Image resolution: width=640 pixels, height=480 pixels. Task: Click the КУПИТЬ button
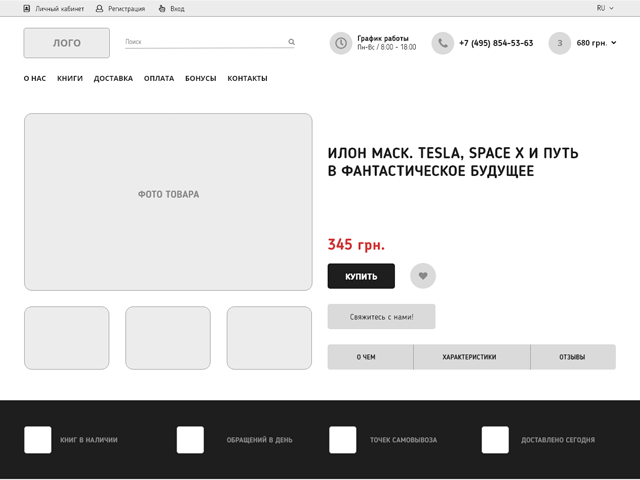[361, 276]
